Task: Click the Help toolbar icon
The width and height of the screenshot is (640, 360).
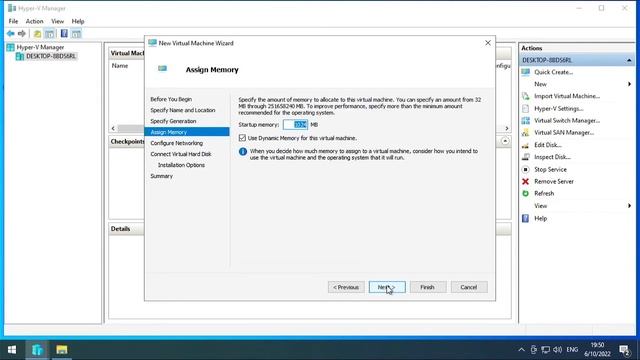Action: point(64,33)
